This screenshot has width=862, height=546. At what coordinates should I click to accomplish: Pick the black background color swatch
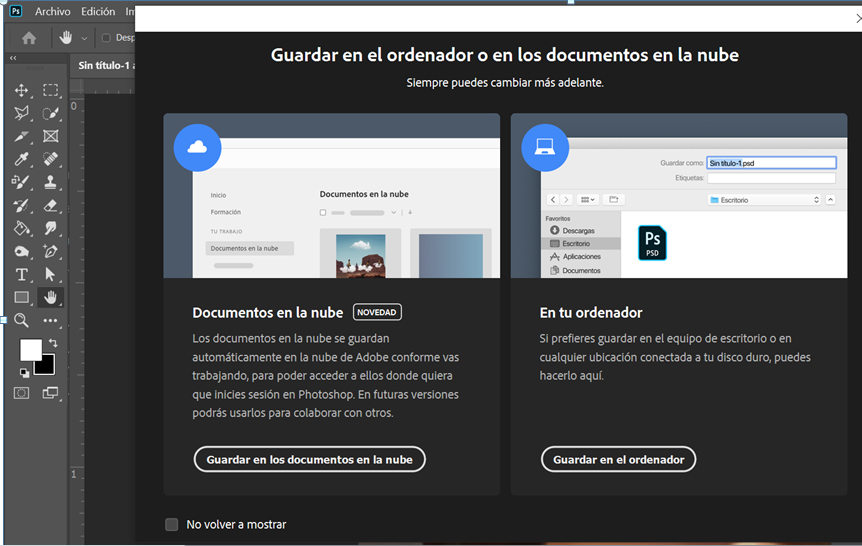pos(47,367)
